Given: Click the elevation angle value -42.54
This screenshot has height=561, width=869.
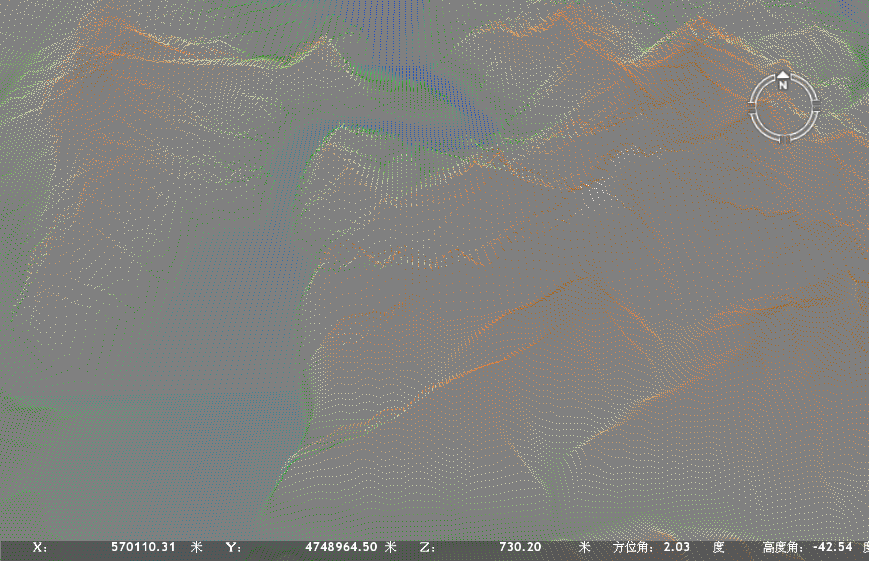Looking at the screenshot, I should point(833,547).
